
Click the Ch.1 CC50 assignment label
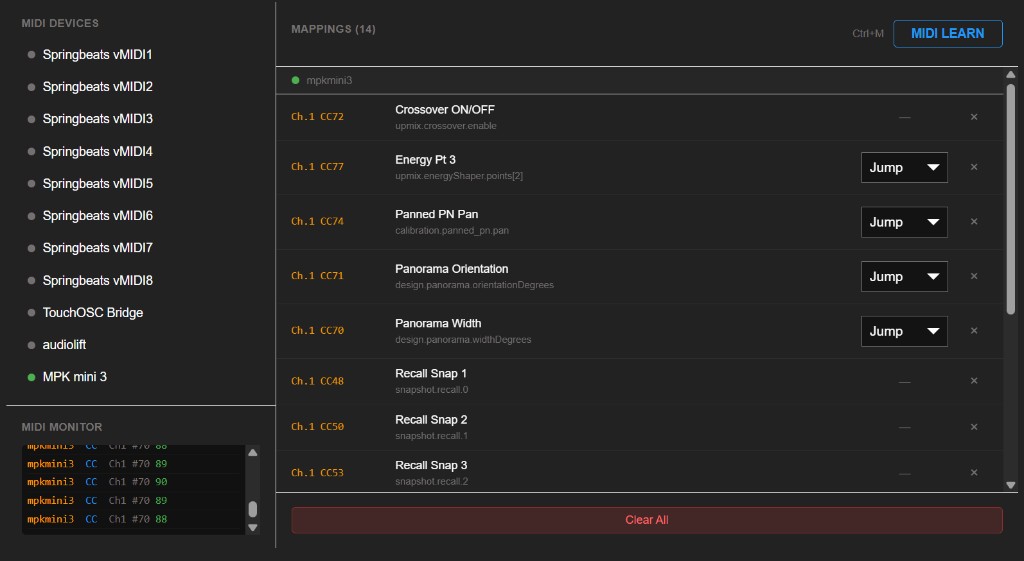317,427
